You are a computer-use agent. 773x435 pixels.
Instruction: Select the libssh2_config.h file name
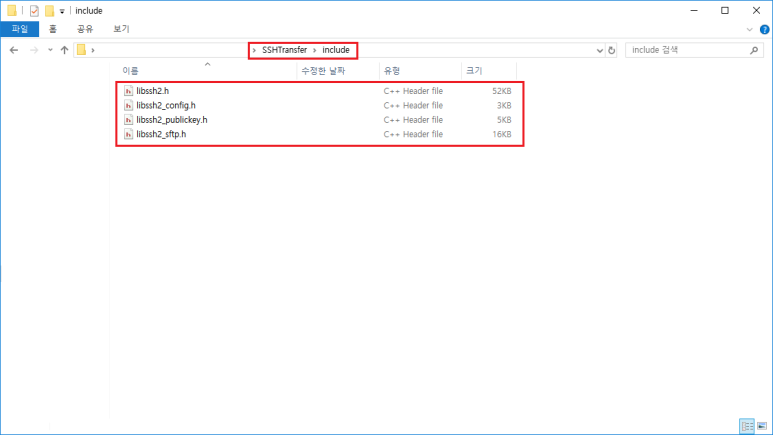[x=166, y=105]
